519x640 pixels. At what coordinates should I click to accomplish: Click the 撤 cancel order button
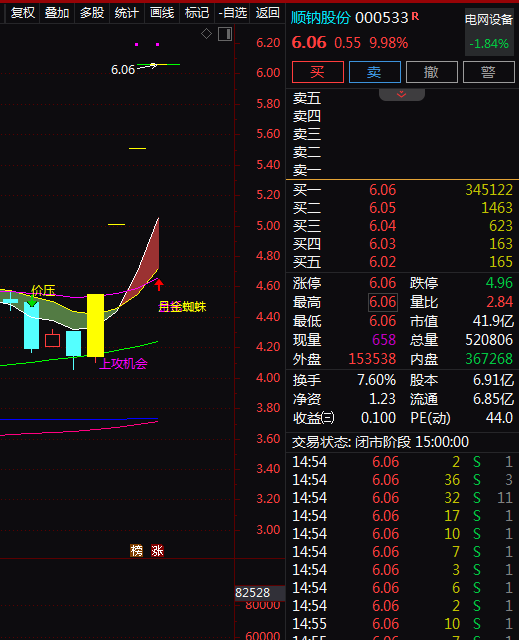[x=432, y=72]
